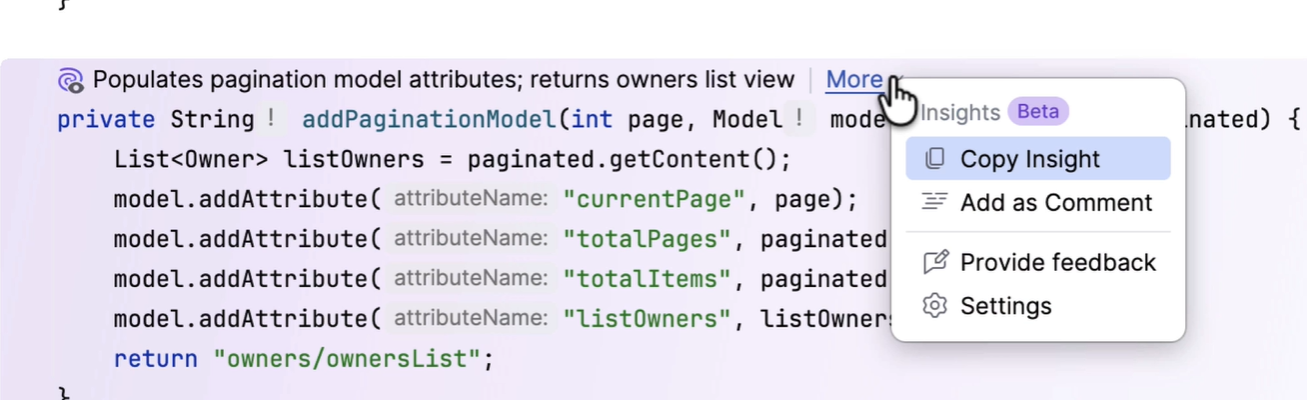Screen dimensions: 1307x400
Task: Click attributeName hint on totalItems line
Action: 470,279
